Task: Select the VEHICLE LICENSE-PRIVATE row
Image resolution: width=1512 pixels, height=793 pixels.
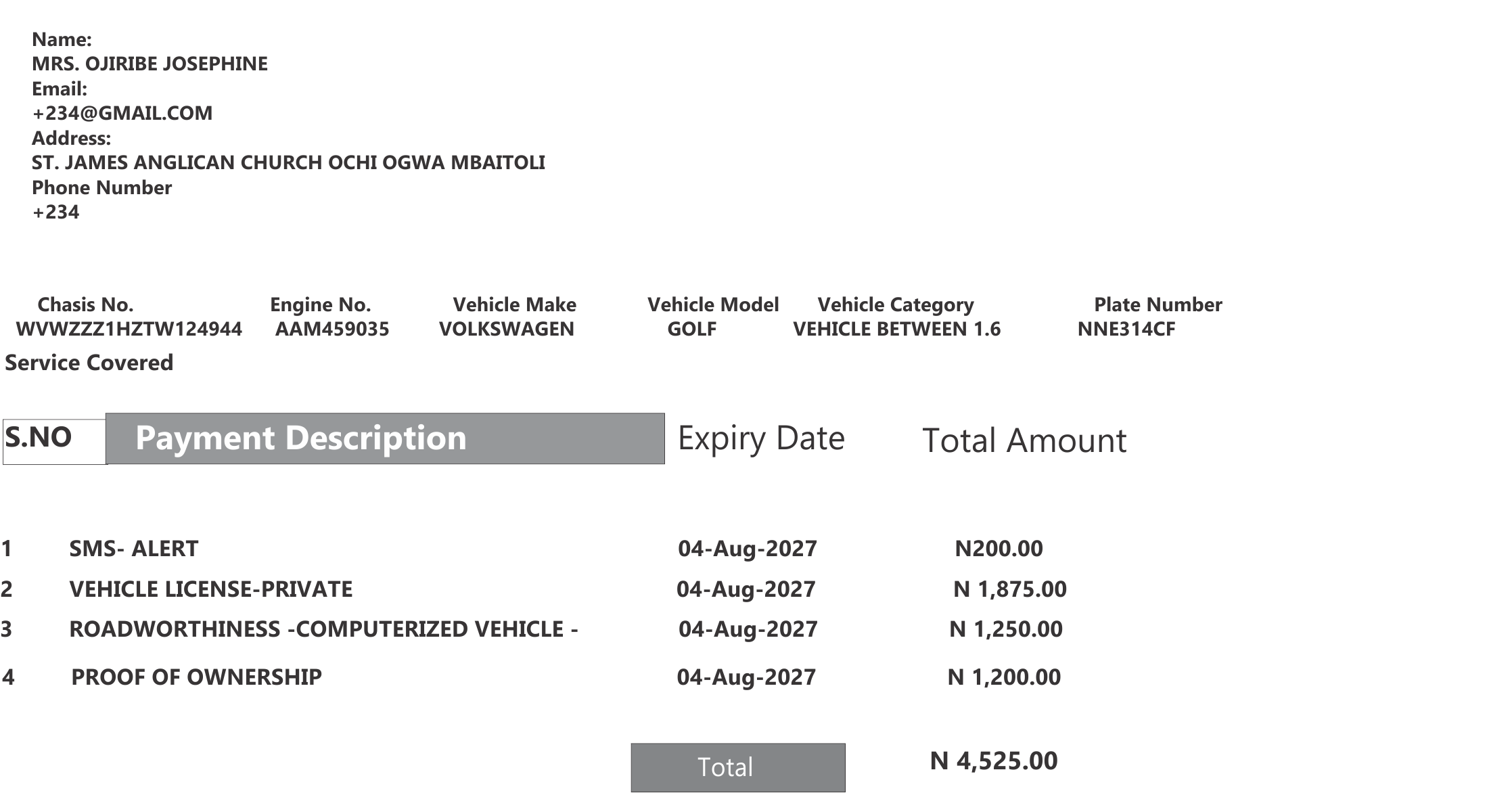Action: click(533, 589)
